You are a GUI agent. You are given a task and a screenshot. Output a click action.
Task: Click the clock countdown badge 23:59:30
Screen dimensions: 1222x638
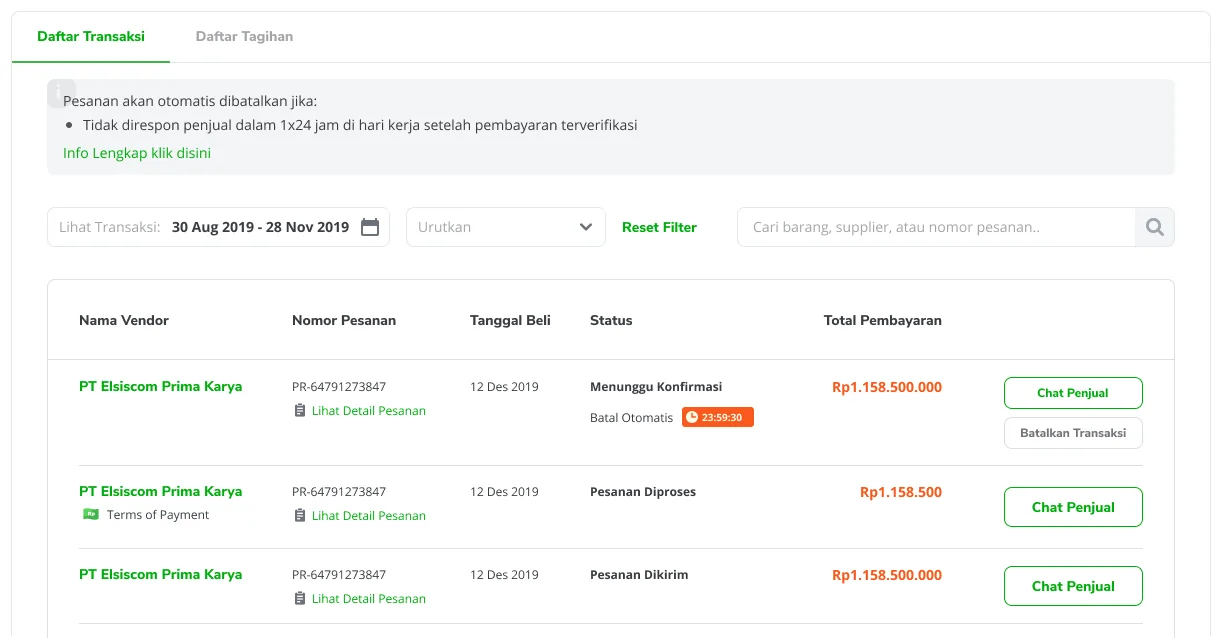[x=718, y=417]
